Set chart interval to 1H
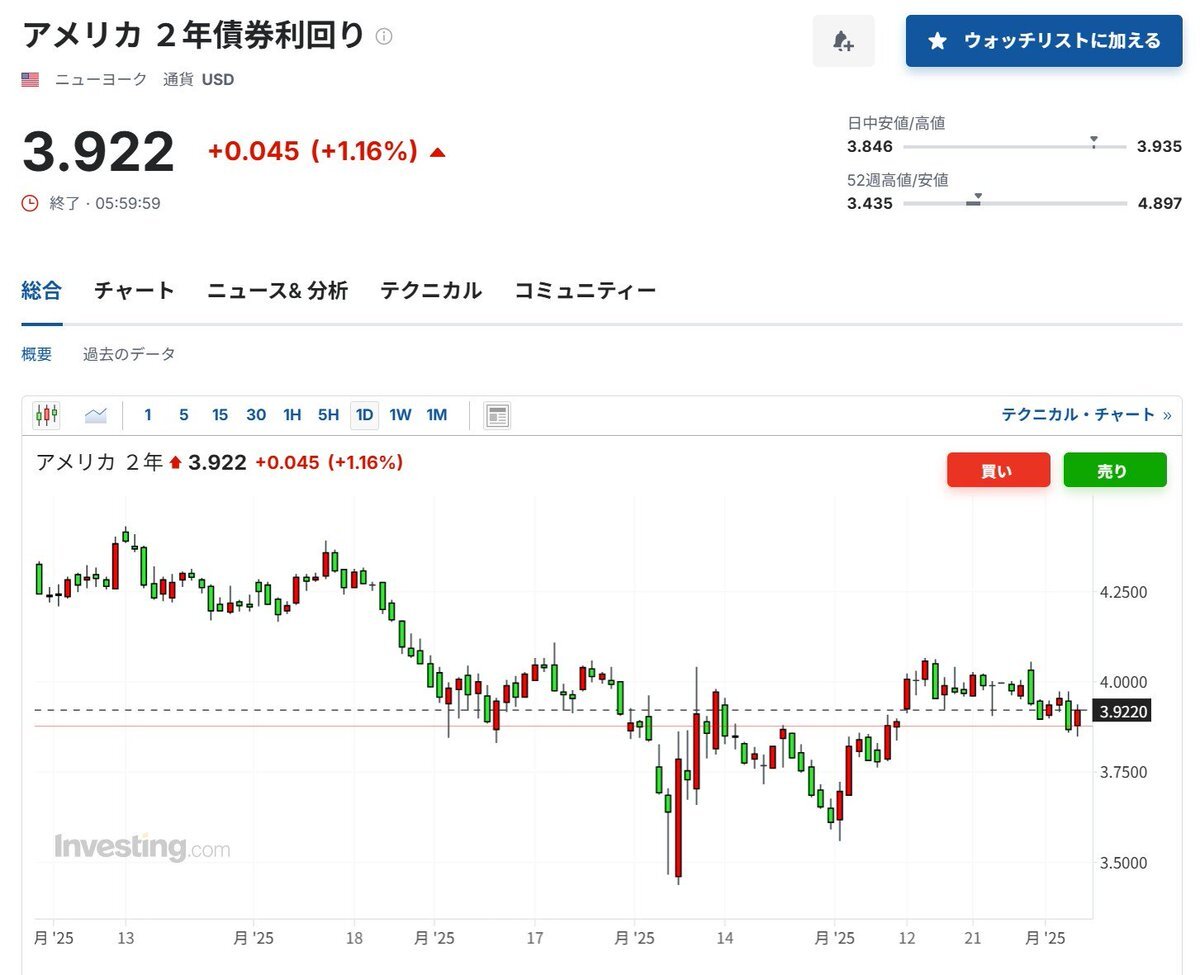 [x=292, y=415]
